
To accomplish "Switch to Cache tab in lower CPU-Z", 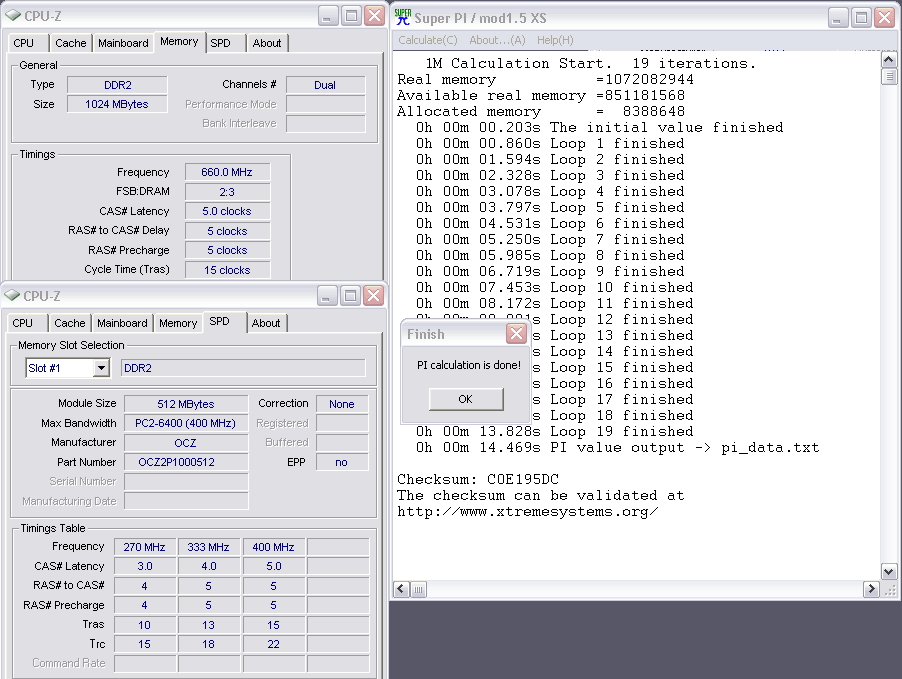I will point(70,323).
